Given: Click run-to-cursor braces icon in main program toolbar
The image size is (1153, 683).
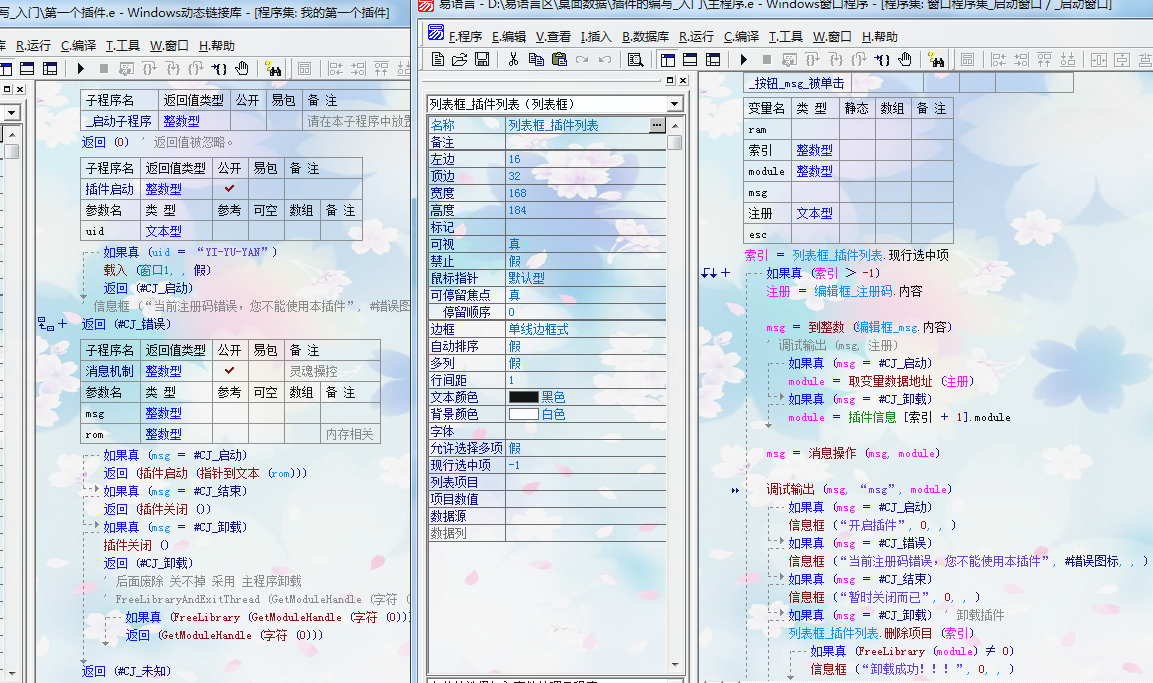Looking at the screenshot, I should pos(882,60).
